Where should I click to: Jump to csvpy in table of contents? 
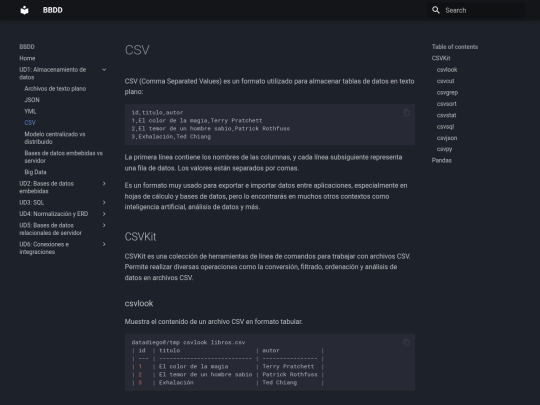444,149
